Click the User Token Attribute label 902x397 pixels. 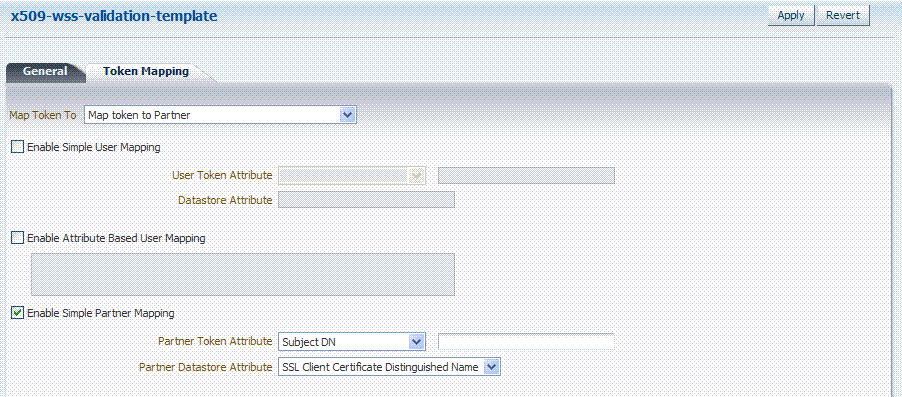pyautogui.click(x=222, y=175)
